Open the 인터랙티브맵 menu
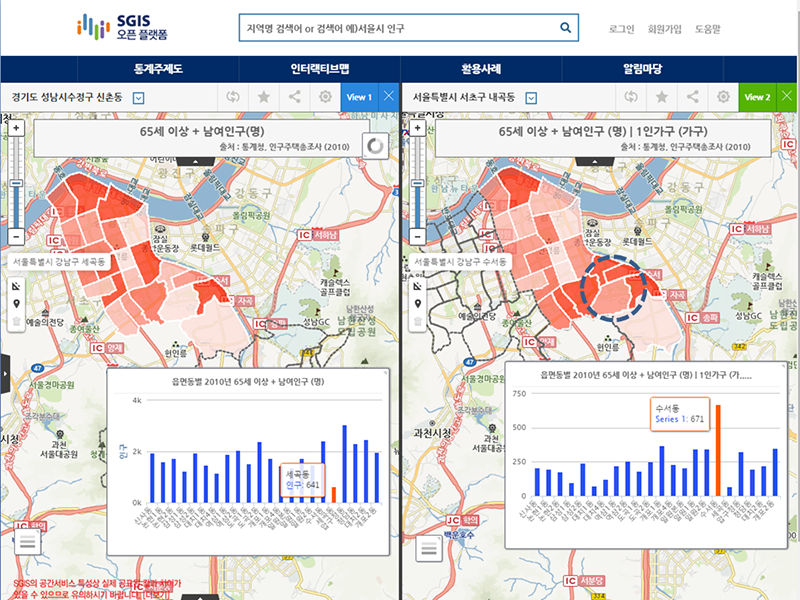Image resolution: width=800 pixels, height=600 pixels. tap(320, 69)
